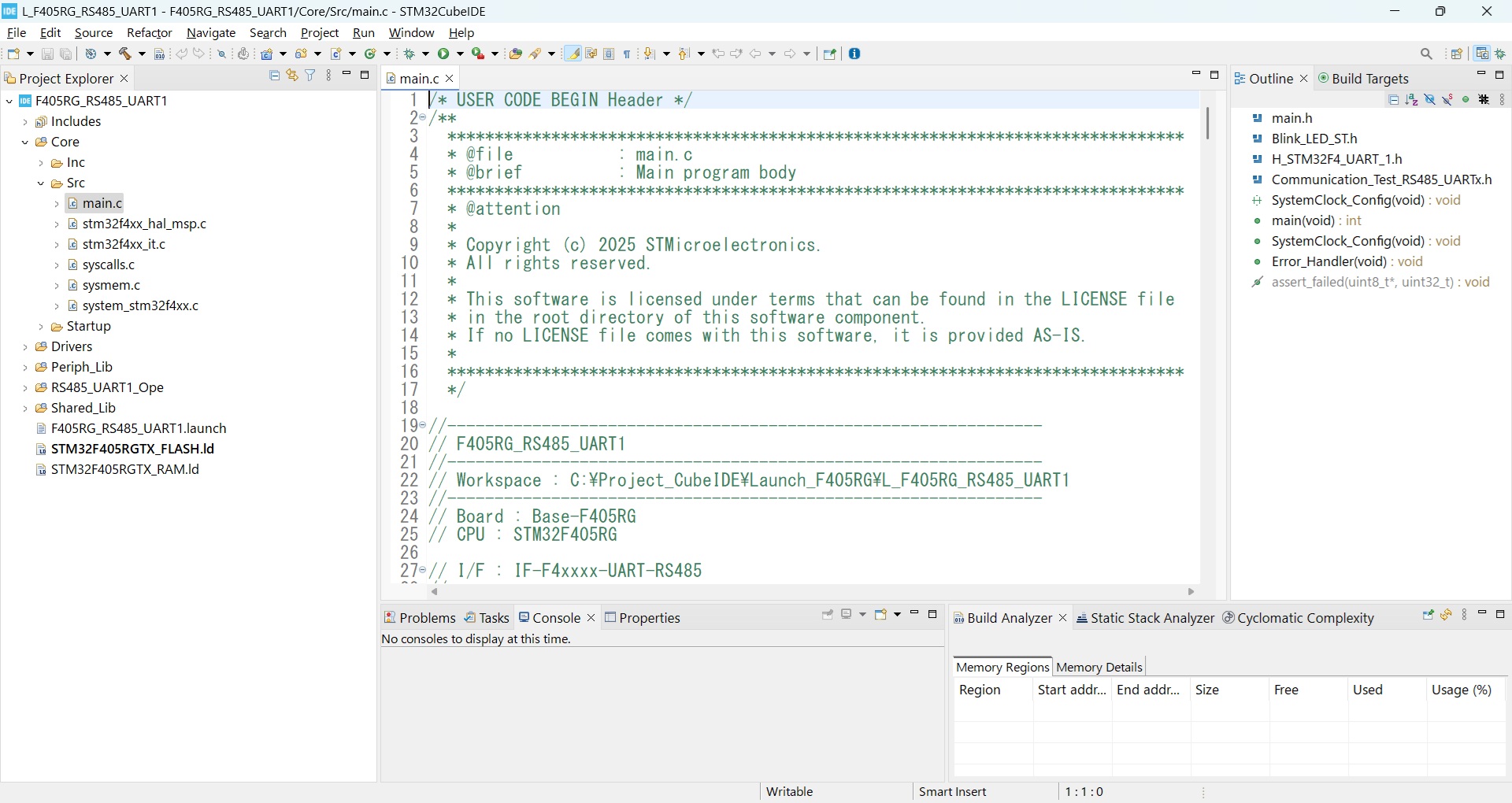Click the magnifier search icon at top right

1427,54
